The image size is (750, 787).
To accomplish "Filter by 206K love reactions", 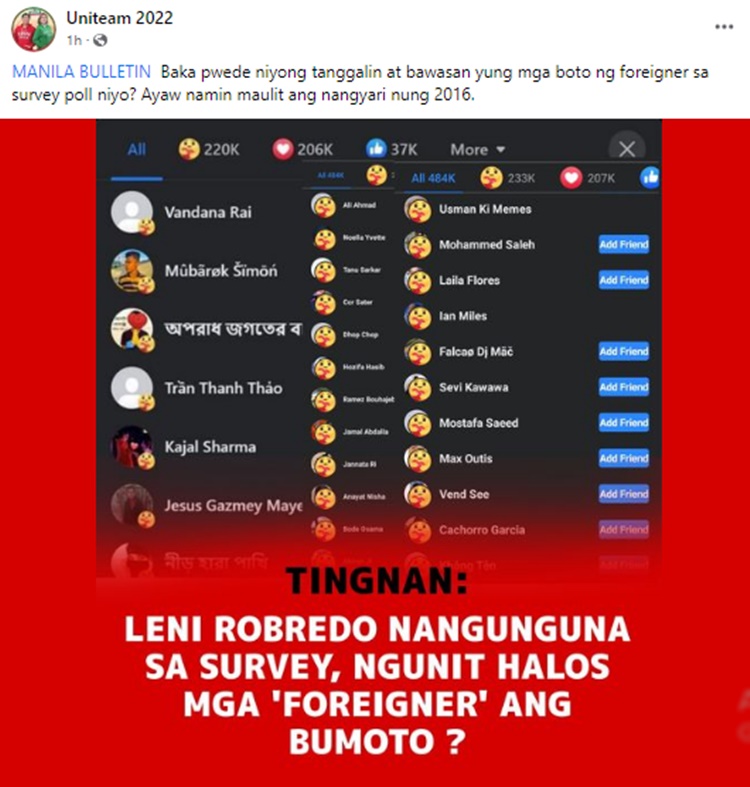I will (x=303, y=149).
